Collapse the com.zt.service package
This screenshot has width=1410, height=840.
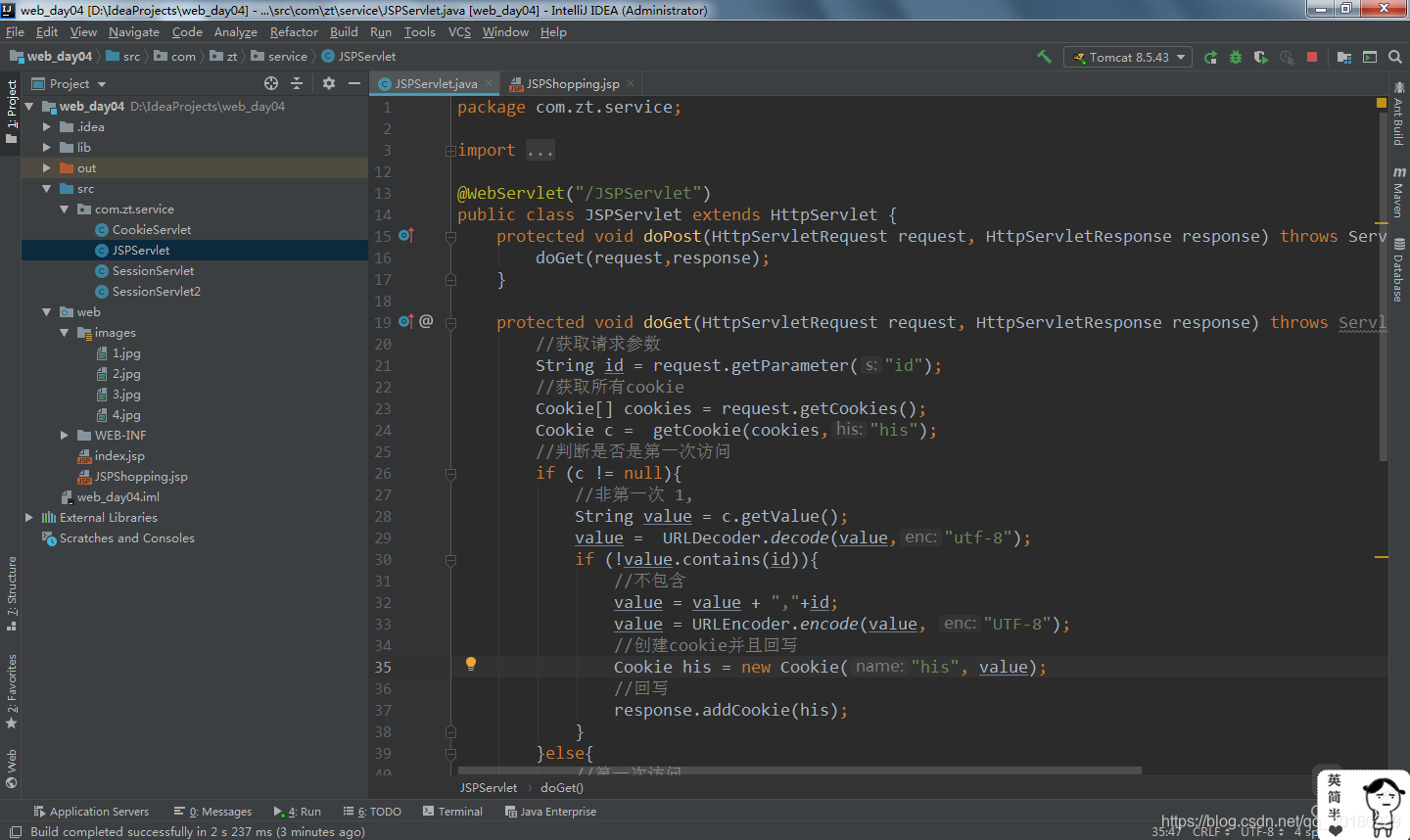64,209
